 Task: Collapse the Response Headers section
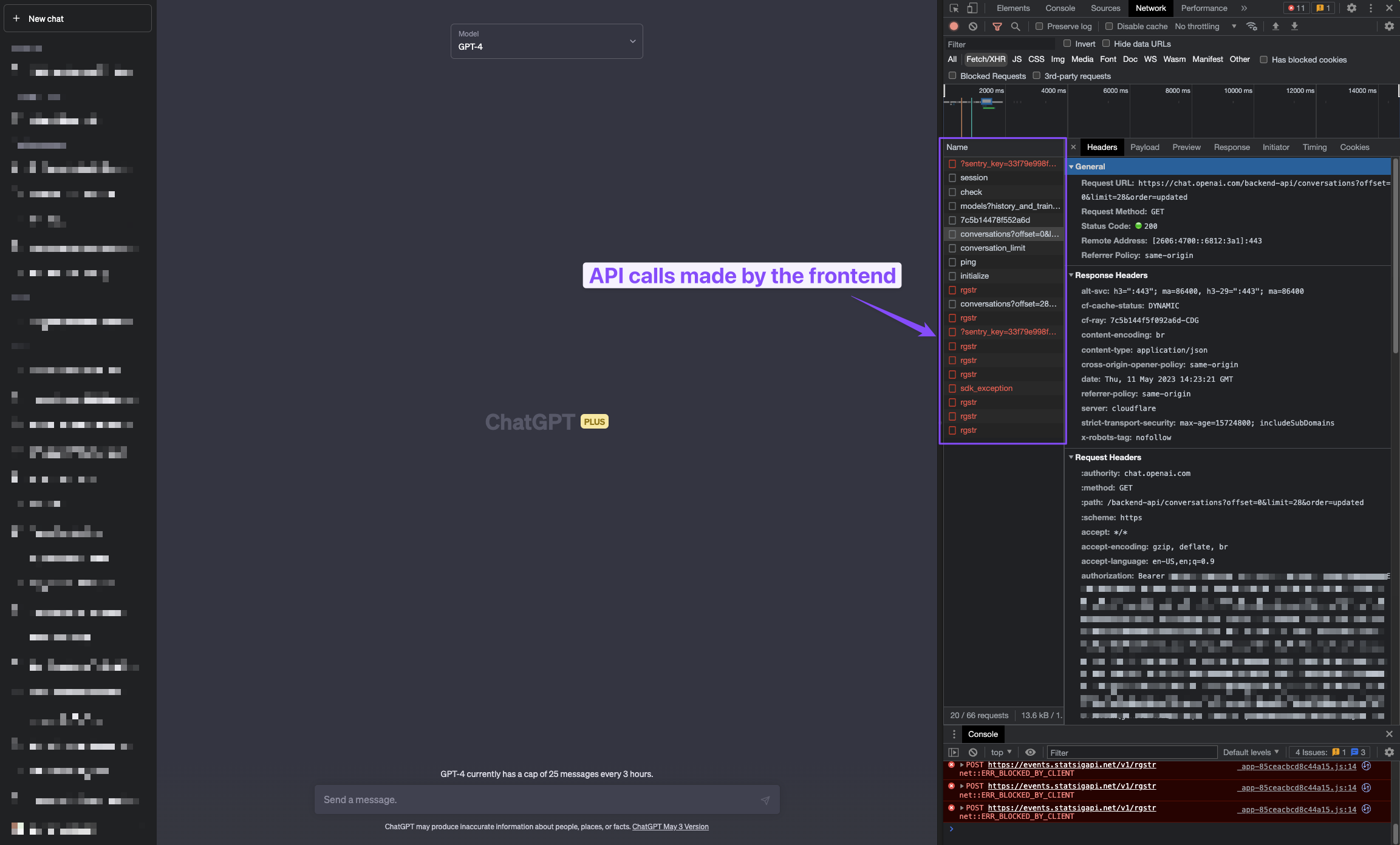(1071, 275)
